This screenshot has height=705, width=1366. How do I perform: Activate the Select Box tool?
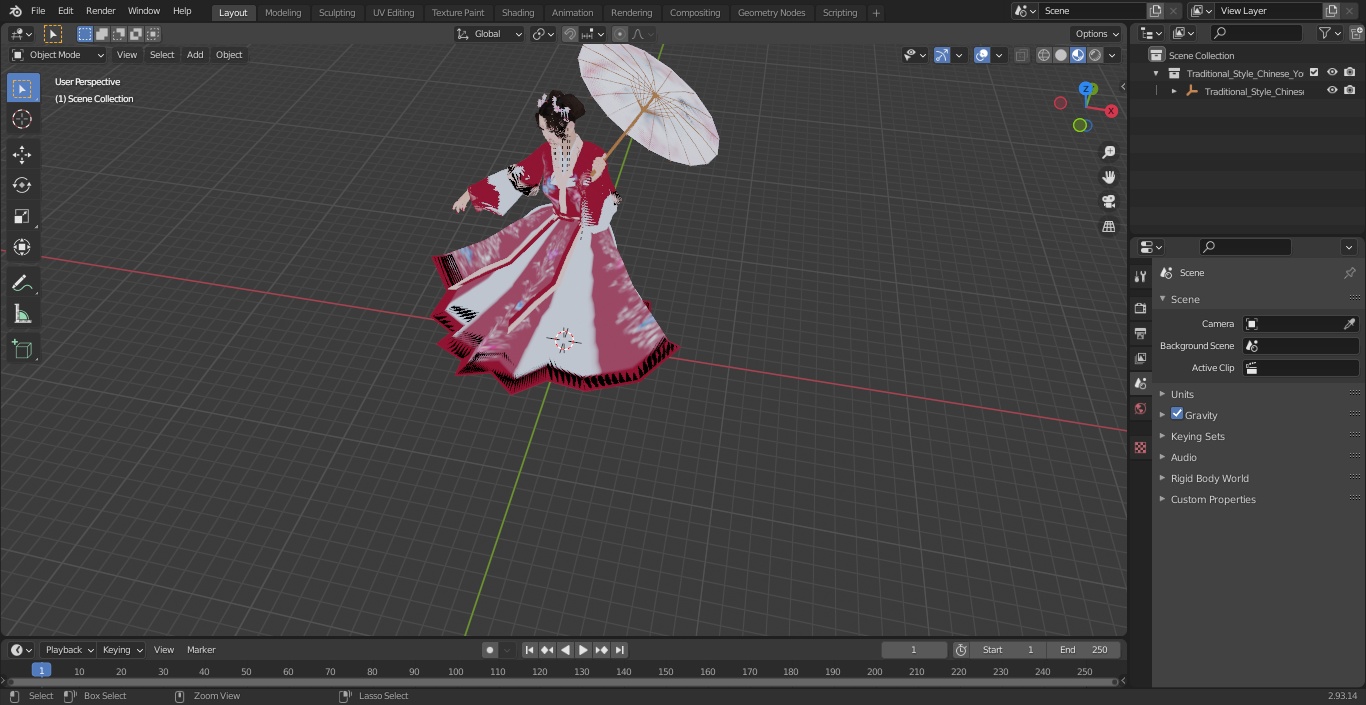pyautogui.click(x=22, y=88)
